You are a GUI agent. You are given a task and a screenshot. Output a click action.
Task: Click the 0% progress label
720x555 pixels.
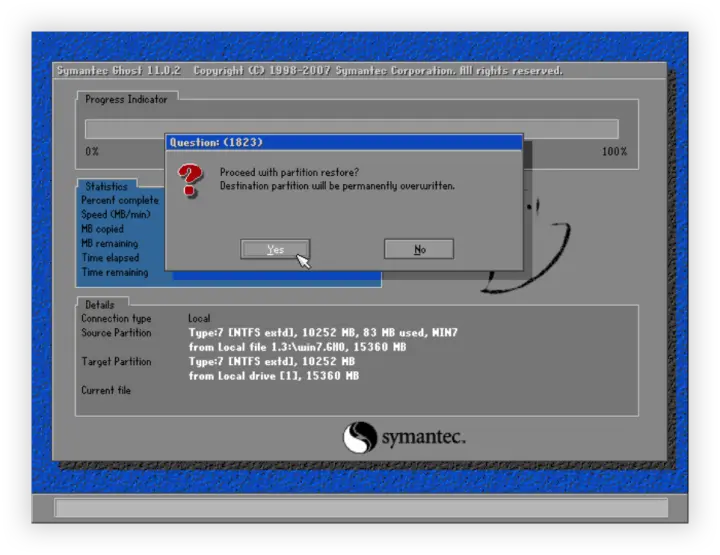92,151
